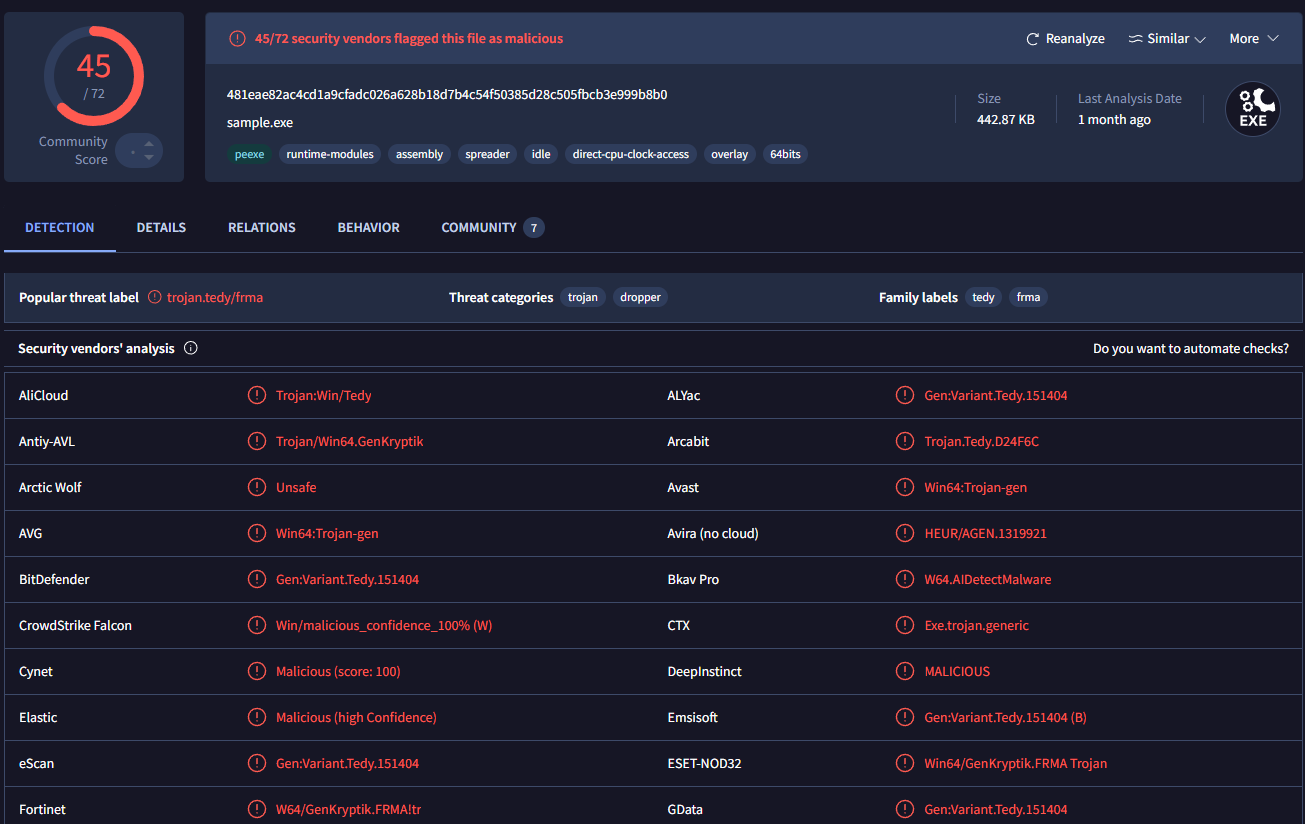Click the alert icon beside AliCloud's Trojan:Win/Tedy
The image size is (1305, 824).
(257, 395)
